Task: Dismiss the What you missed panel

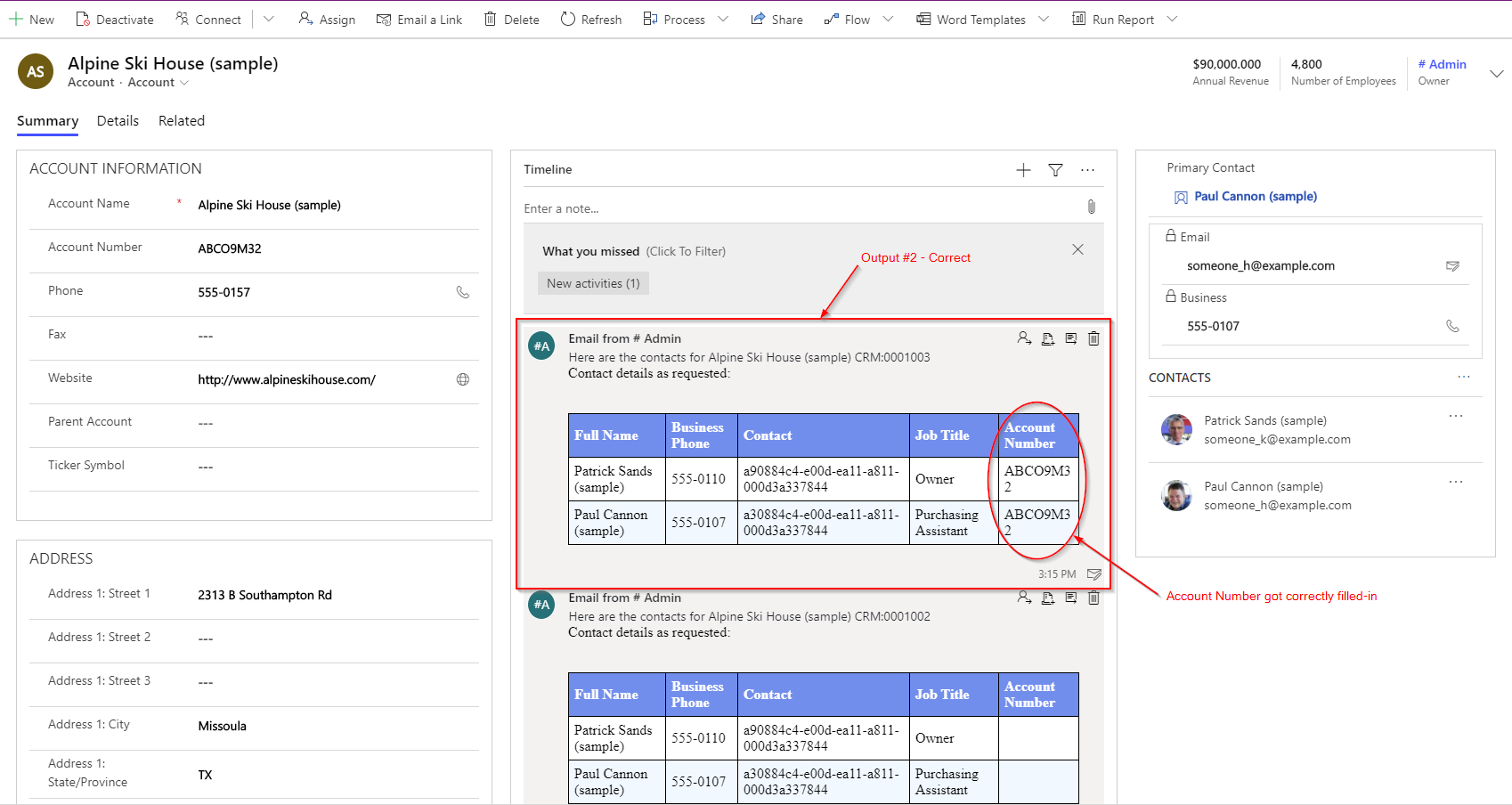Action: [x=1077, y=250]
